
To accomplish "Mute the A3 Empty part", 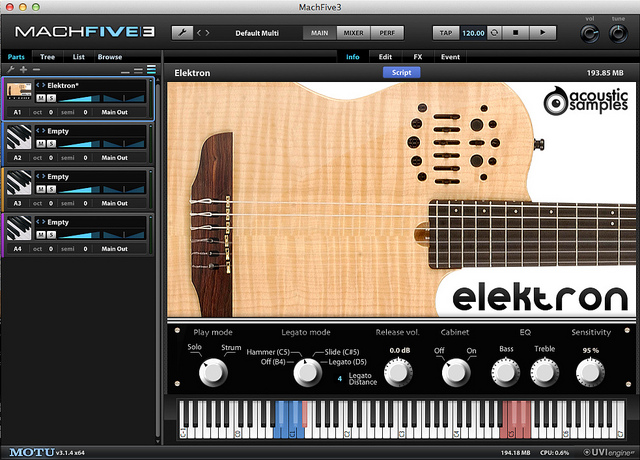I will tap(41, 189).
